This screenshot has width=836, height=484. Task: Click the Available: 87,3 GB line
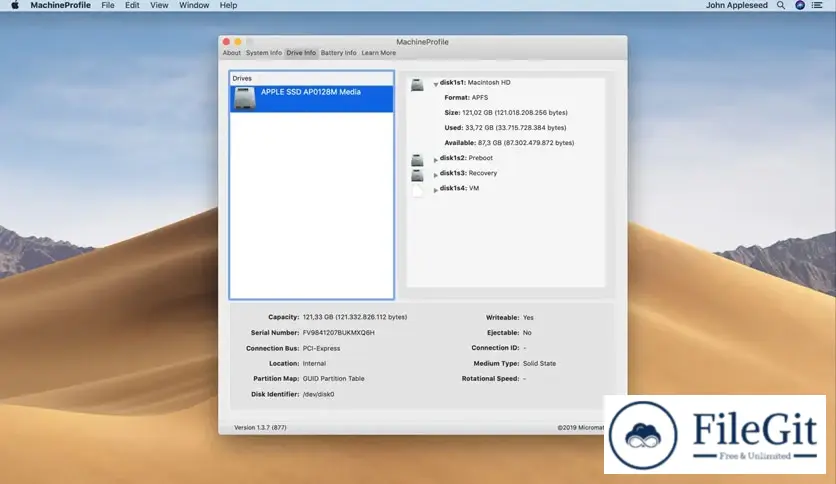pyautogui.click(x=509, y=142)
